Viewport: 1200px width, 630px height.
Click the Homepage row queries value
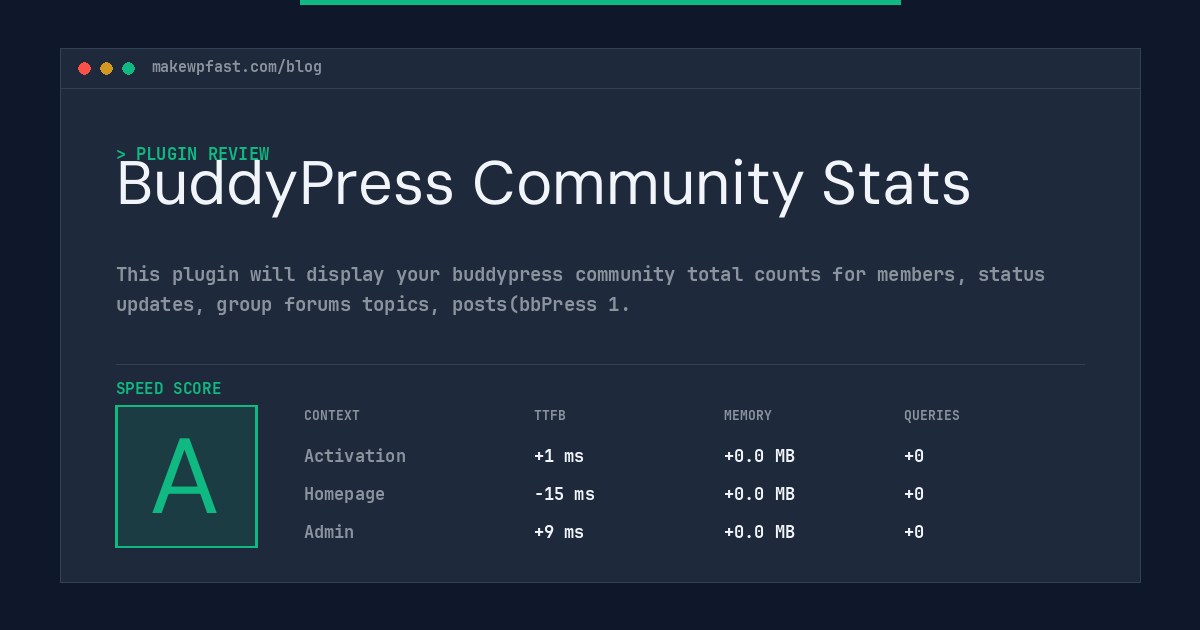point(914,494)
